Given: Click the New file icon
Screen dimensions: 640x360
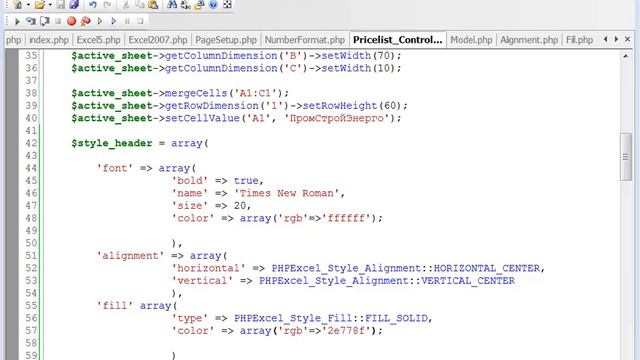Looking at the screenshot, I should click(x=18, y=5).
